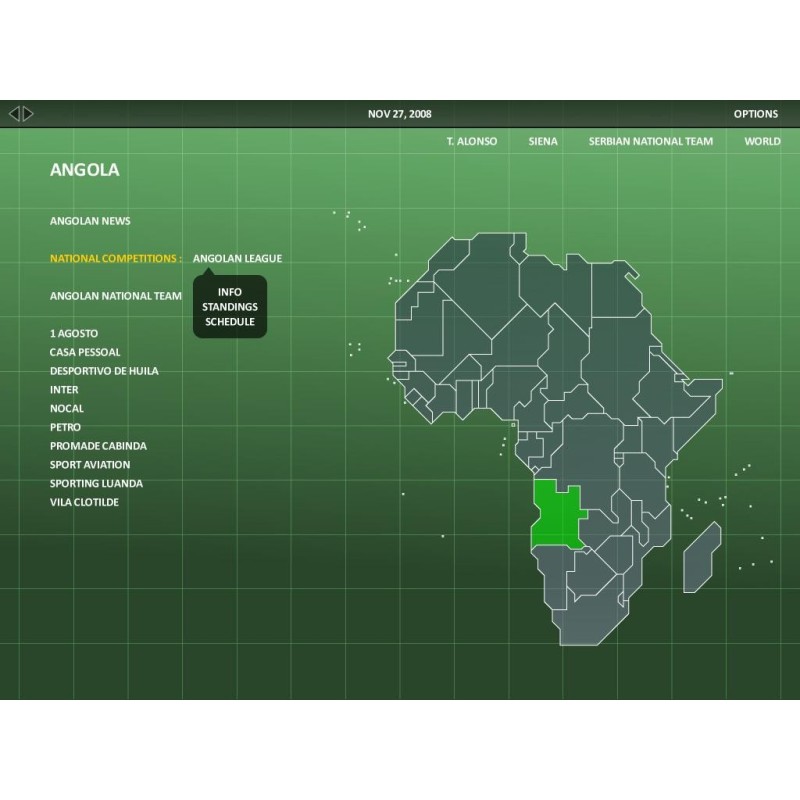
Task: Expand the Angolan League popup
Action: click(x=237, y=258)
